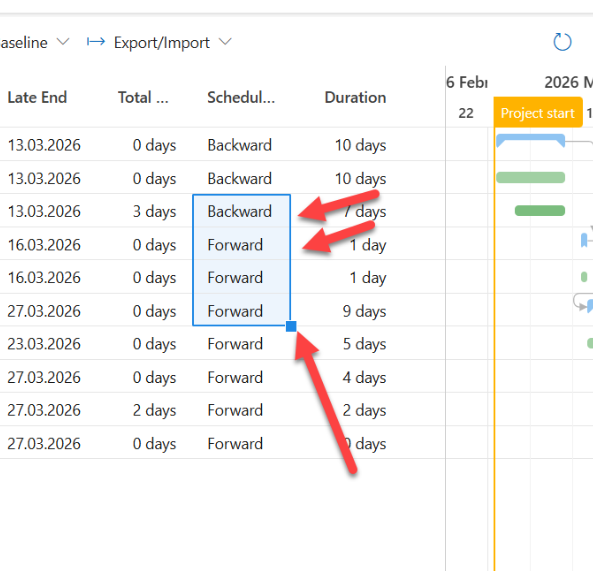Click the date 22 in timeline header

pyautogui.click(x=466, y=113)
